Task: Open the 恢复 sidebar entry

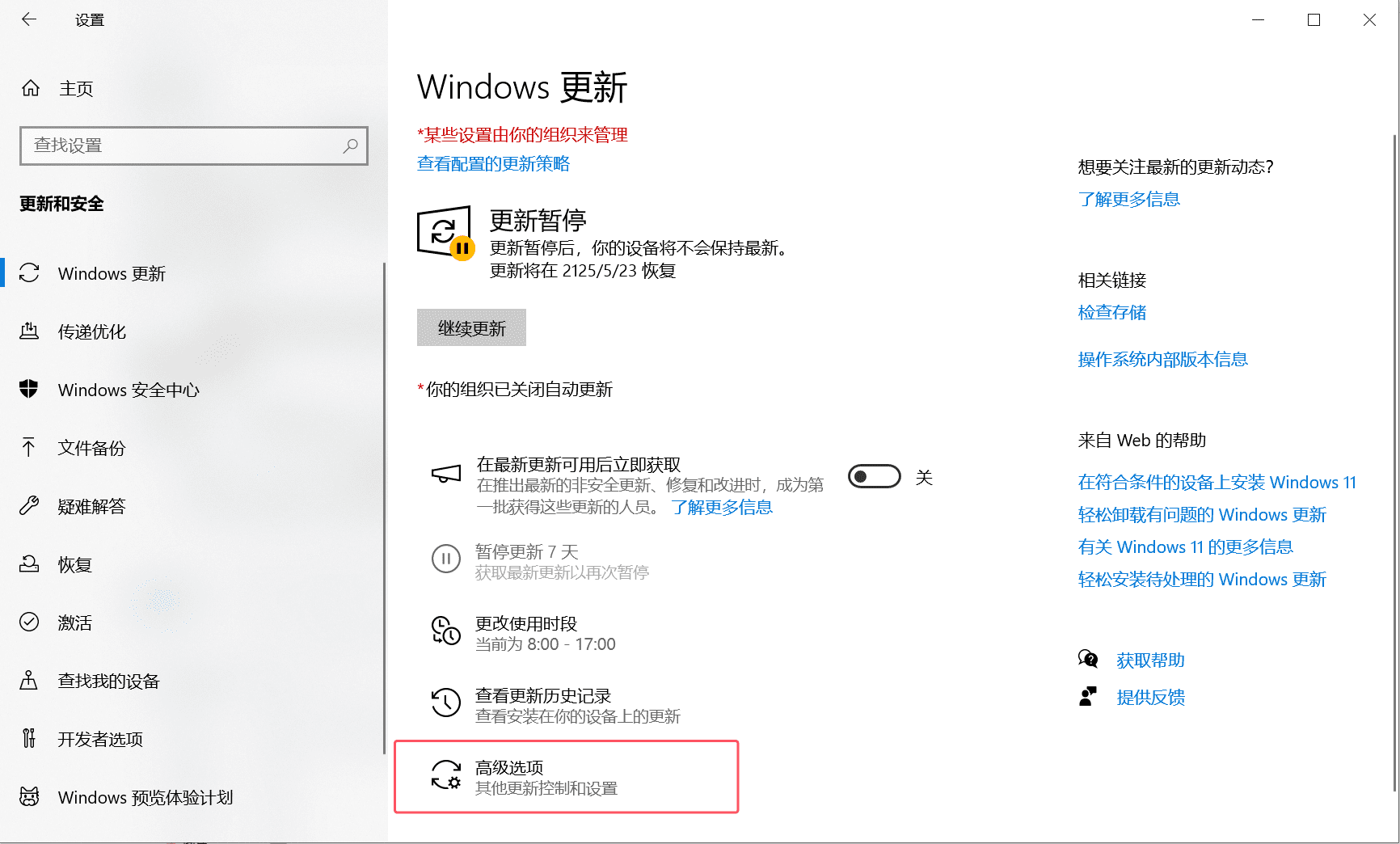Action: click(x=75, y=564)
